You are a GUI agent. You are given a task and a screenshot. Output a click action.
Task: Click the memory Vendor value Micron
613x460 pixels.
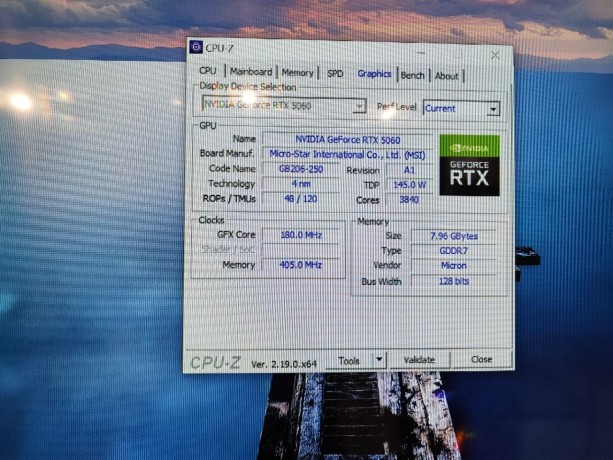click(x=453, y=266)
